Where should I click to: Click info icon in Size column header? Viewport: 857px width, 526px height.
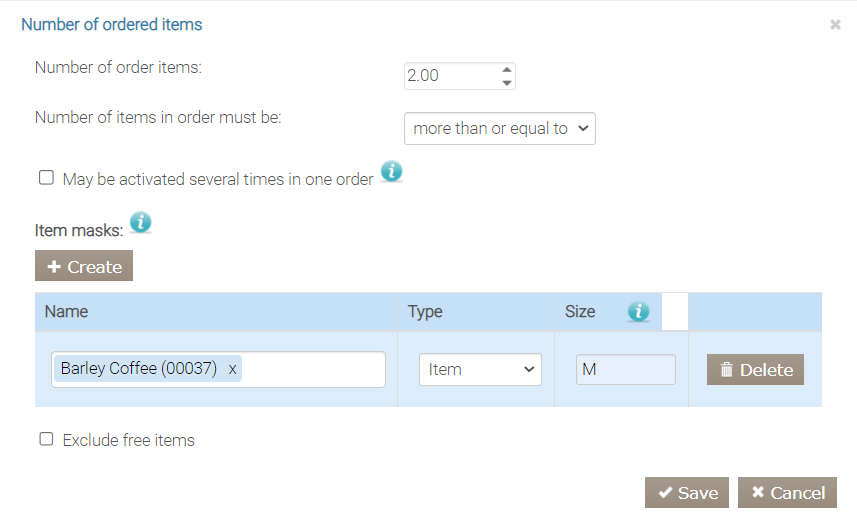638,312
